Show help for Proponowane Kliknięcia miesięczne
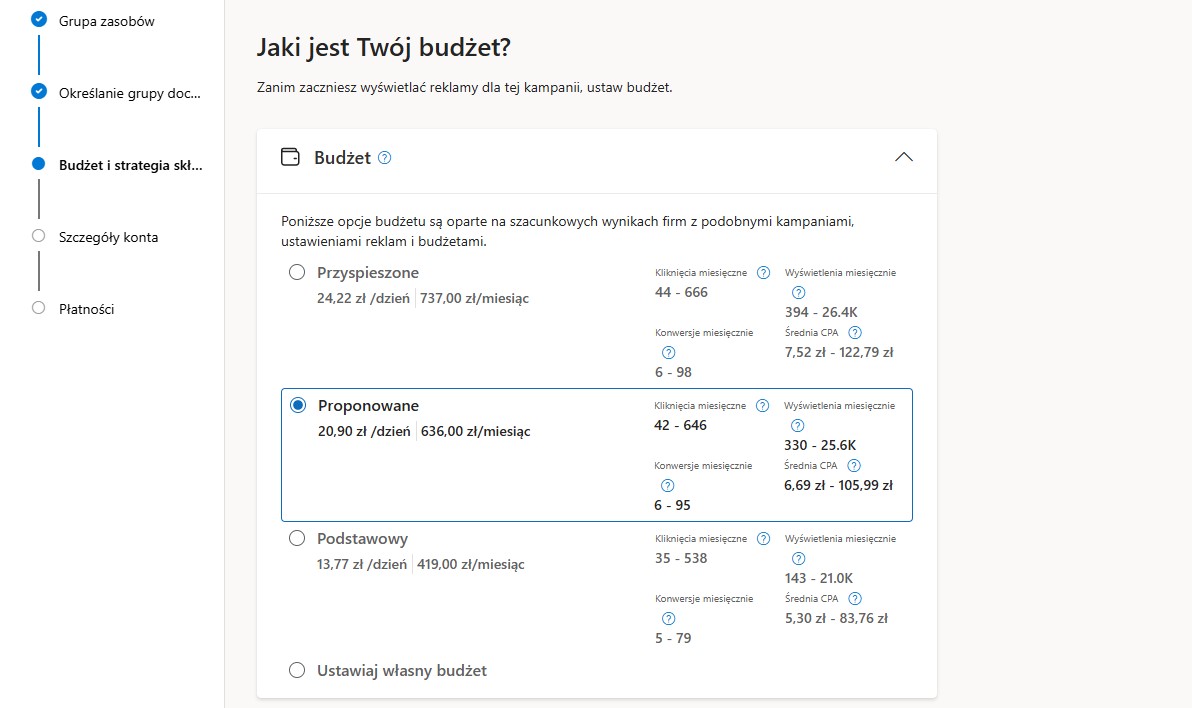The width and height of the screenshot is (1192, 708). coord(762,405)
